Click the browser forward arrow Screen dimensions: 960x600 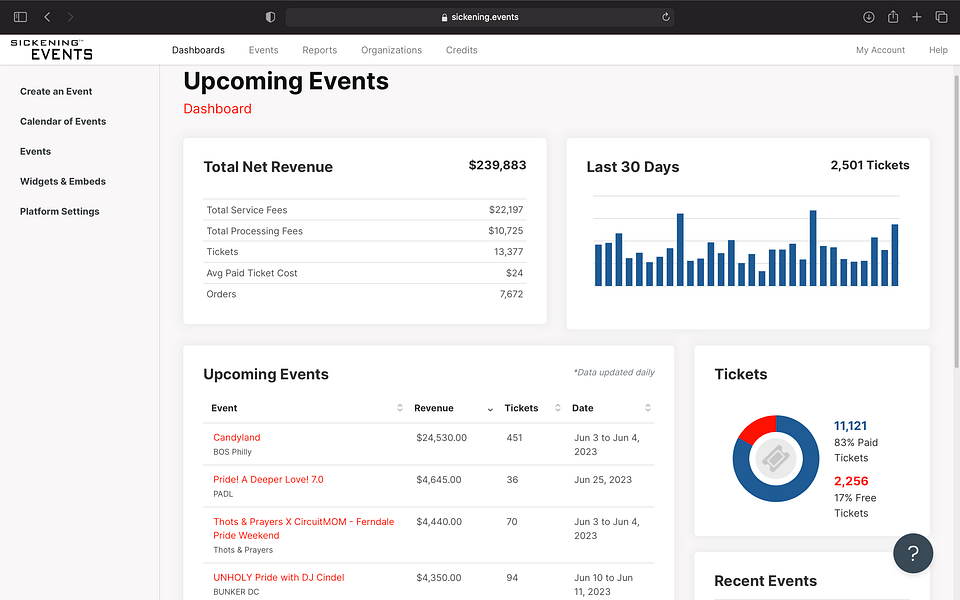coord(70,17)
